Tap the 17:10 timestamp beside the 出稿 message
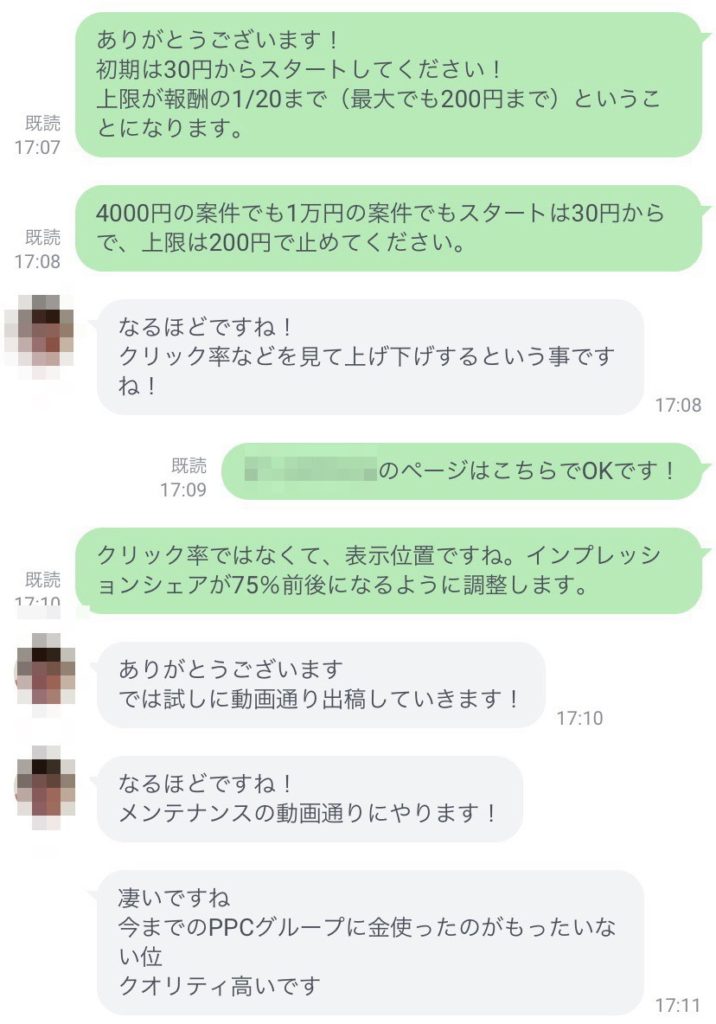The height and width of the screenshot is (1024, 716). [x=579, y=718]
